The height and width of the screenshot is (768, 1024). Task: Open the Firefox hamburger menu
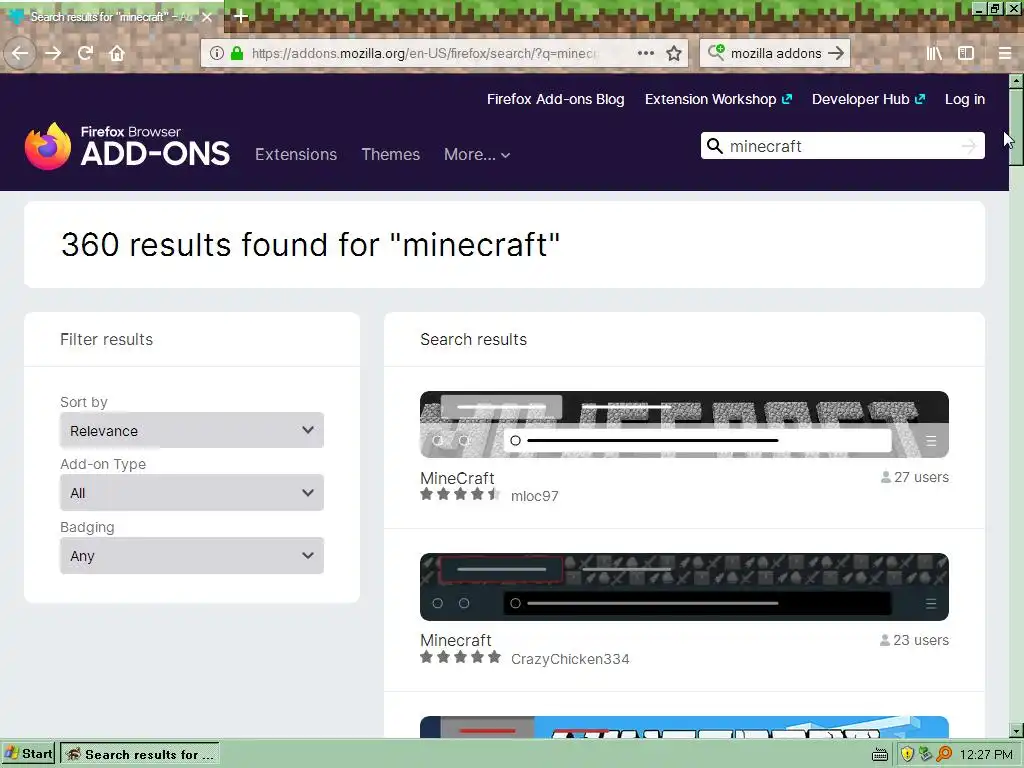click(1005, 53)
